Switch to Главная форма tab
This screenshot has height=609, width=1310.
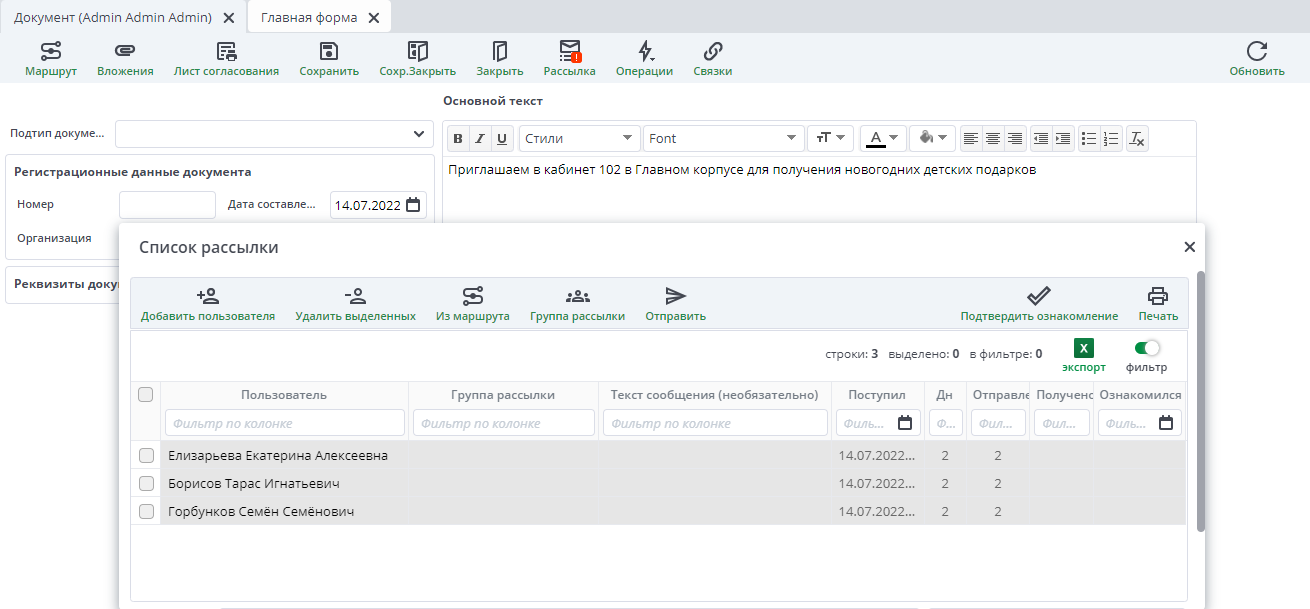pos(308,18)
